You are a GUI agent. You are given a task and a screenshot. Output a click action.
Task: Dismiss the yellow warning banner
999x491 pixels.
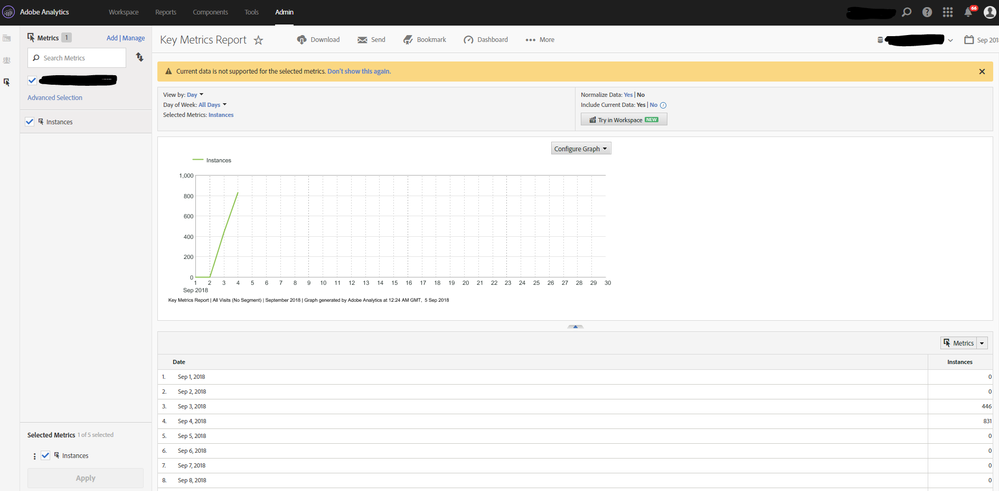(x=982, y=72)
